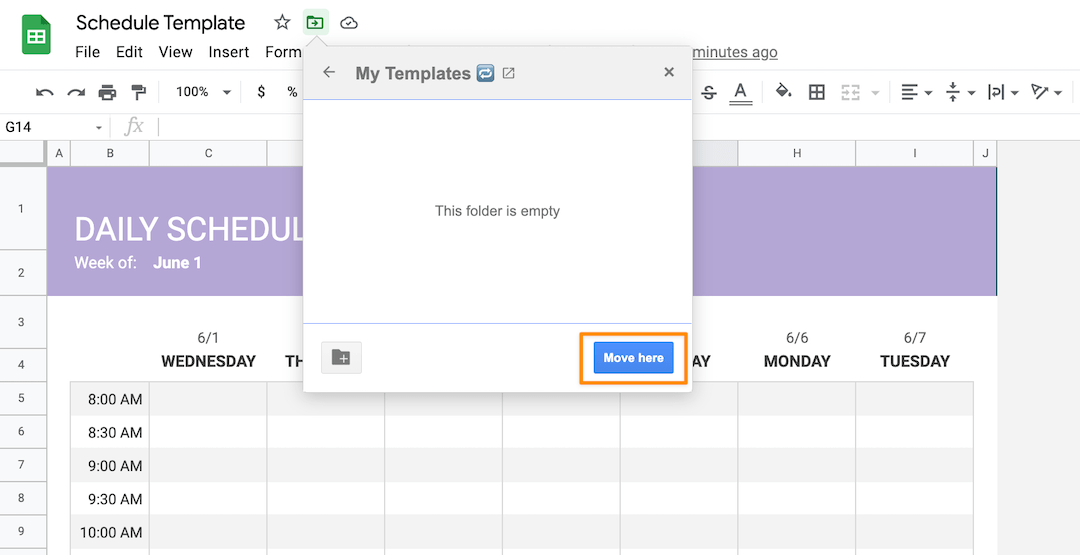Click the Redo arrow in the toolbar
This screenshot has width=1080, height=555.
(x=76, y=92)
